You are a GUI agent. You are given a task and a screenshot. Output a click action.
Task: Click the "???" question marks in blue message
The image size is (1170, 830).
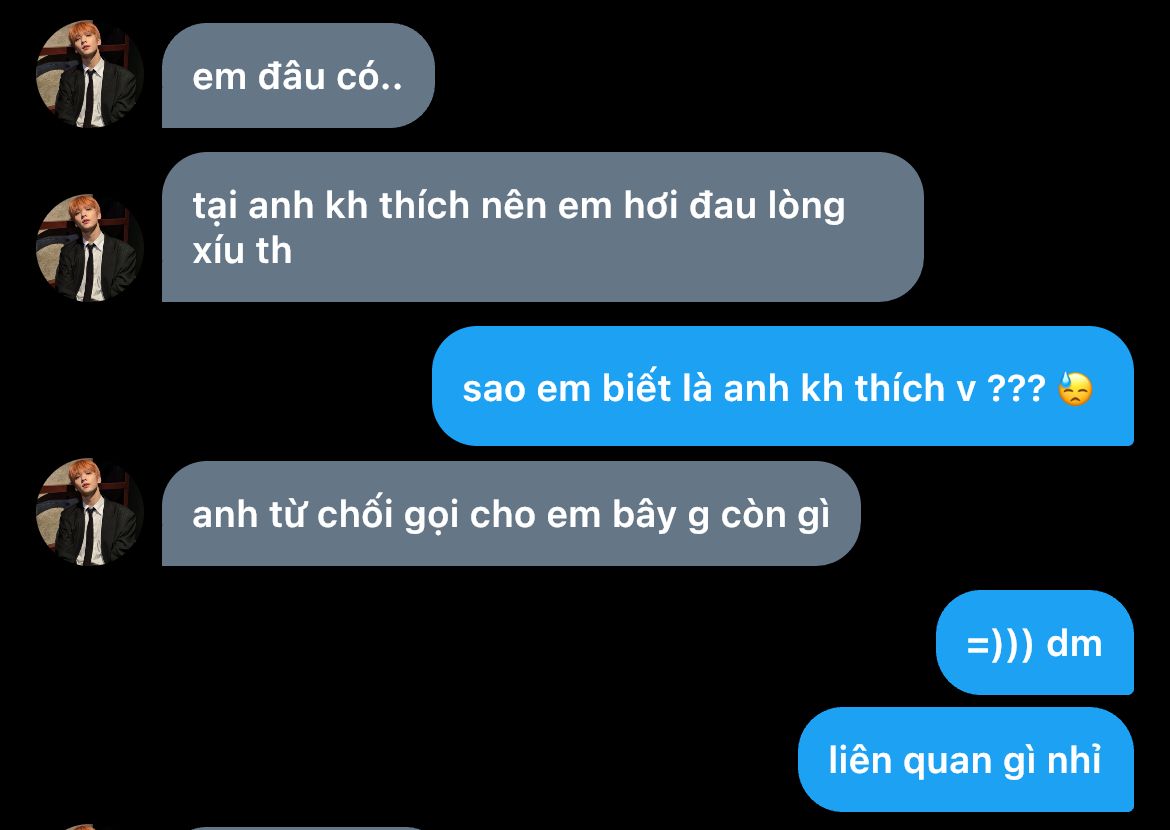pos(1016,389)
